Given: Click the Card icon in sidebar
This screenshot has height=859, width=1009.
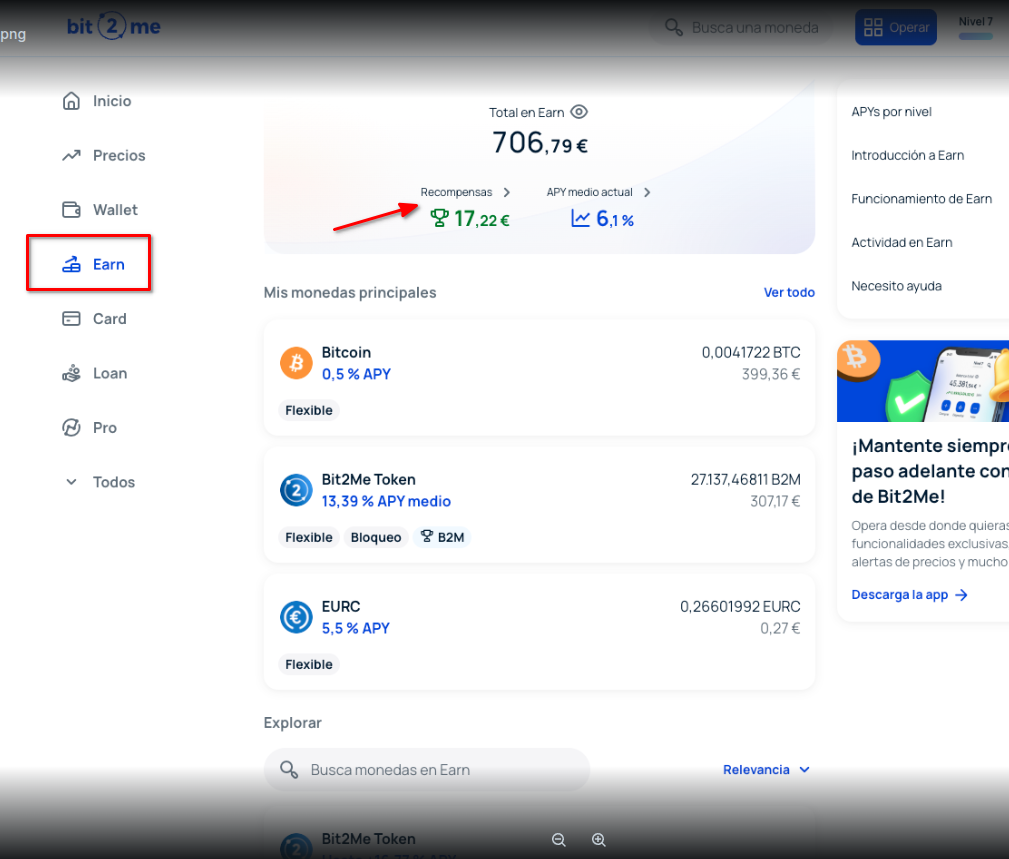Looking at the screenshot, I should pyautogui.click(x=71, y=319).
